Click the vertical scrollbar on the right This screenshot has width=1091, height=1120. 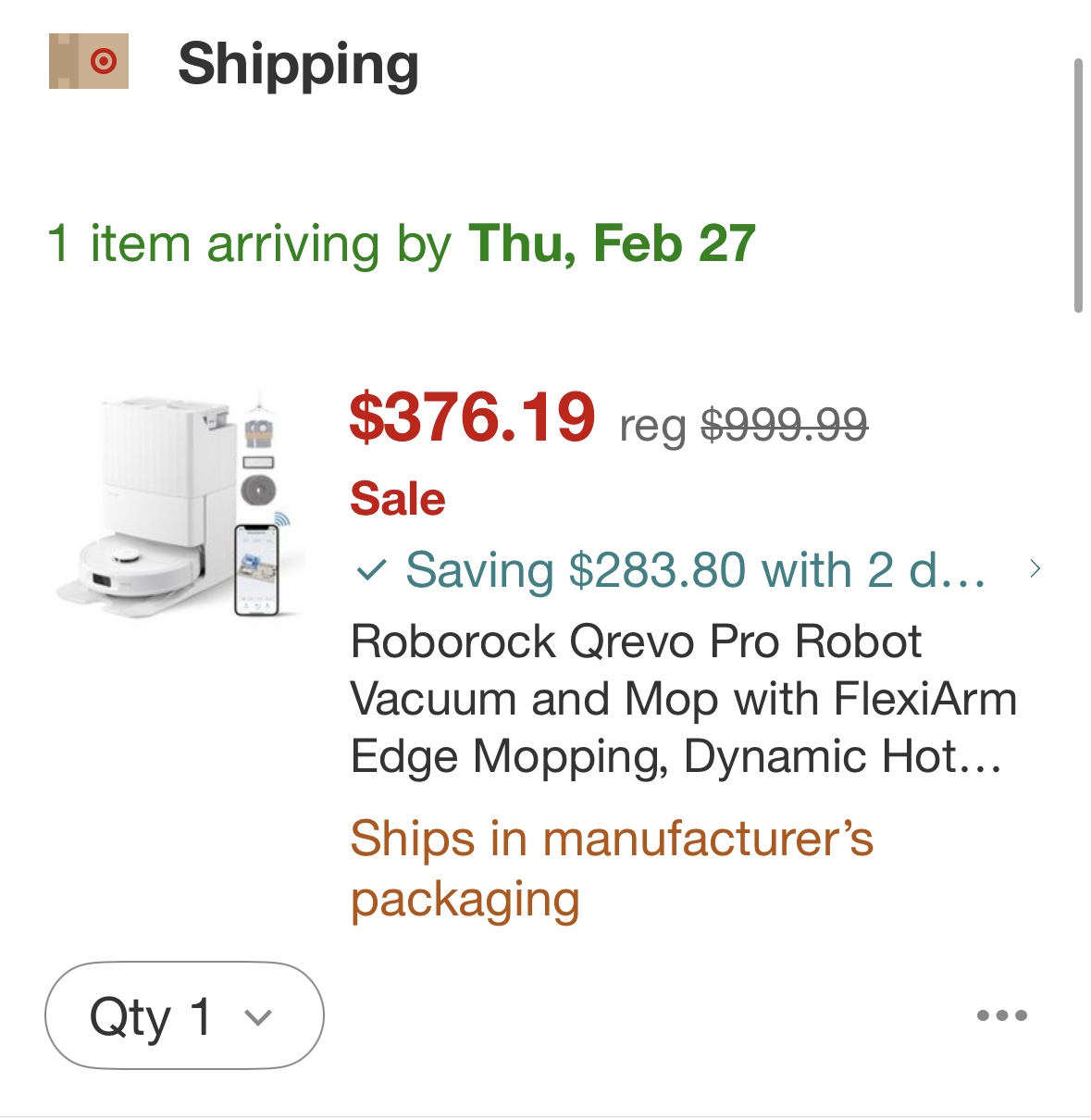(1078, 185)
